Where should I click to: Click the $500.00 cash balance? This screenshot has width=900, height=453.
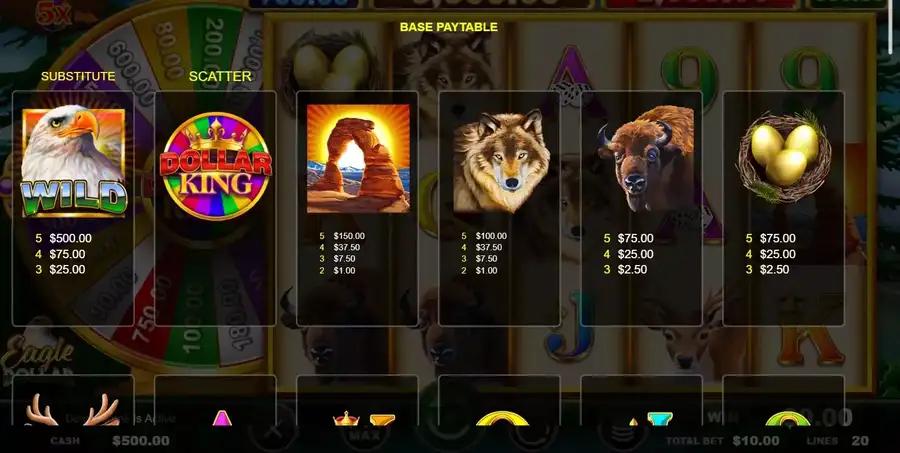pos(141,441)
